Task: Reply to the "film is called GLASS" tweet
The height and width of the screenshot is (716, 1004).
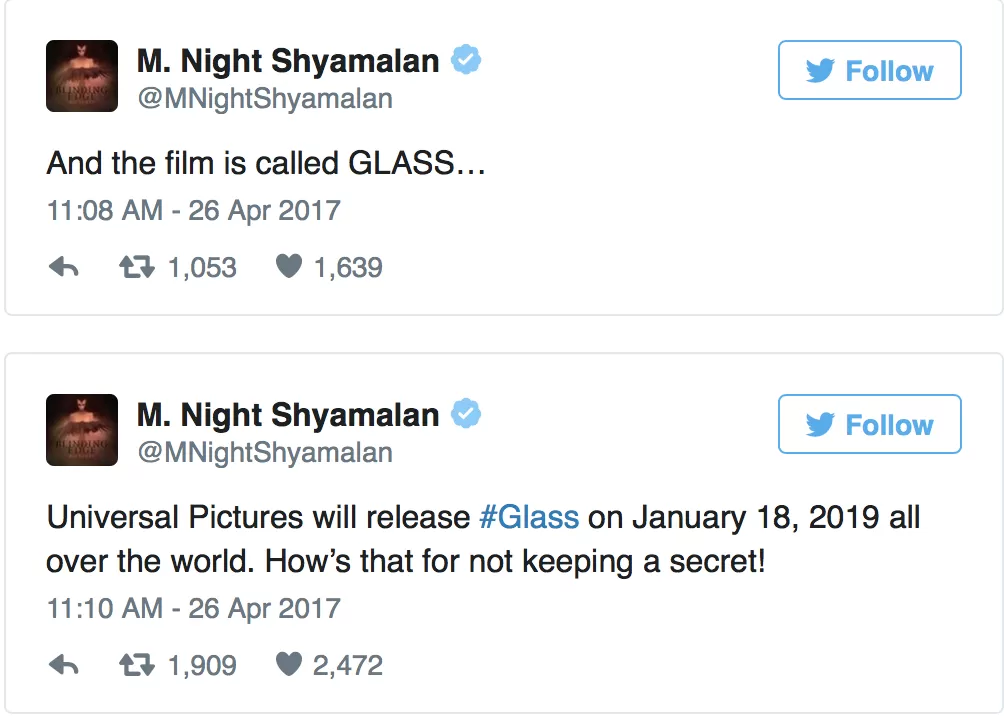Action: (63, 268)
